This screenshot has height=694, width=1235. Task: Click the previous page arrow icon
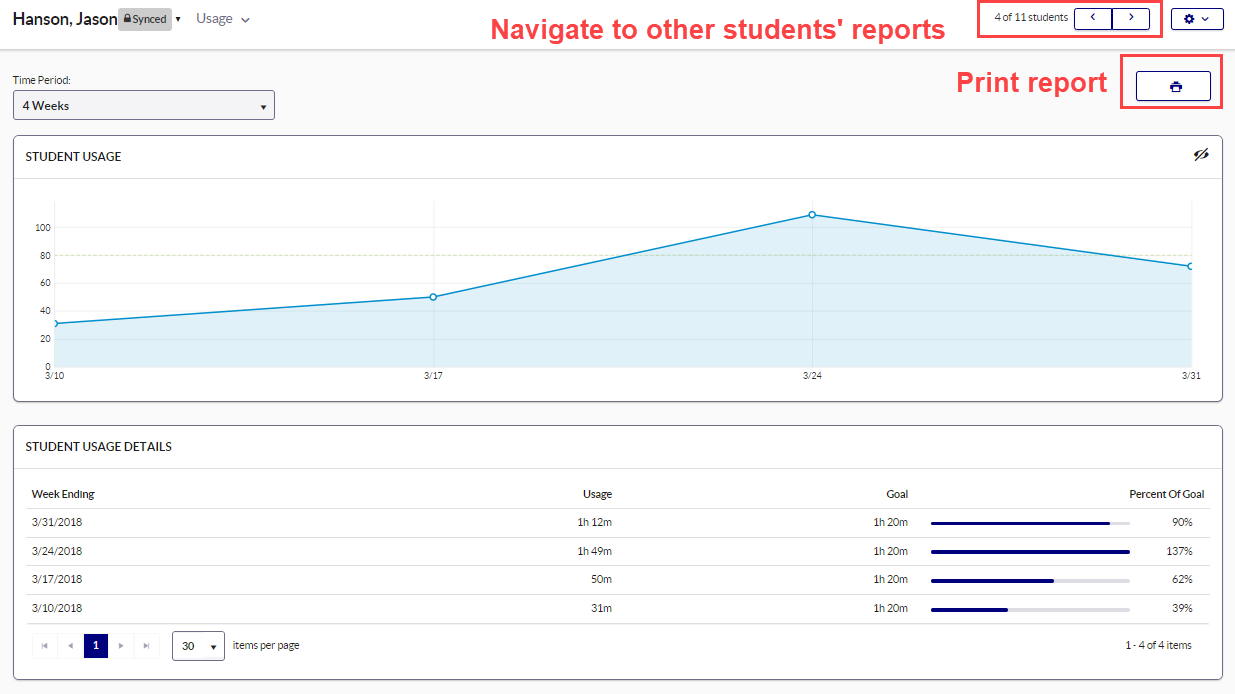point(69,645)
